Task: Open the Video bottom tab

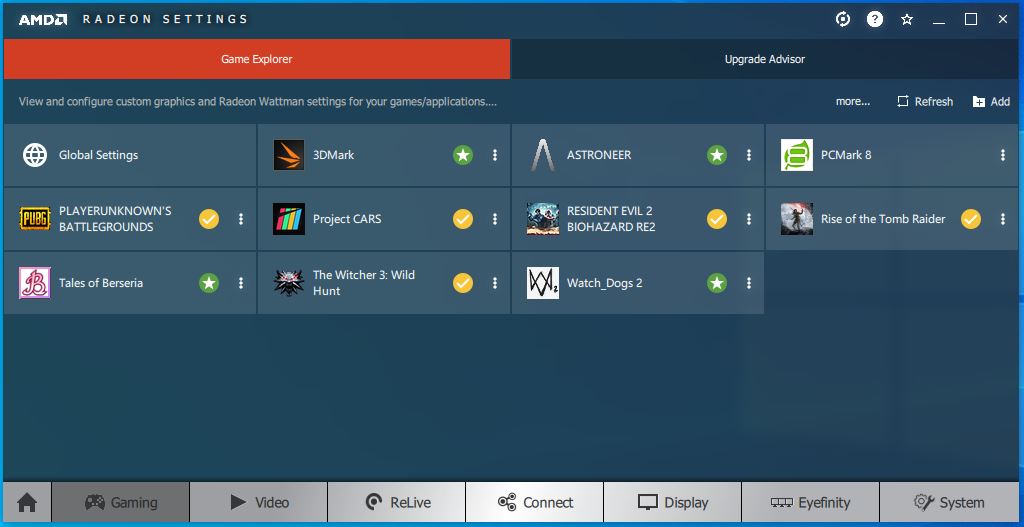Action: tap(259, 502)
